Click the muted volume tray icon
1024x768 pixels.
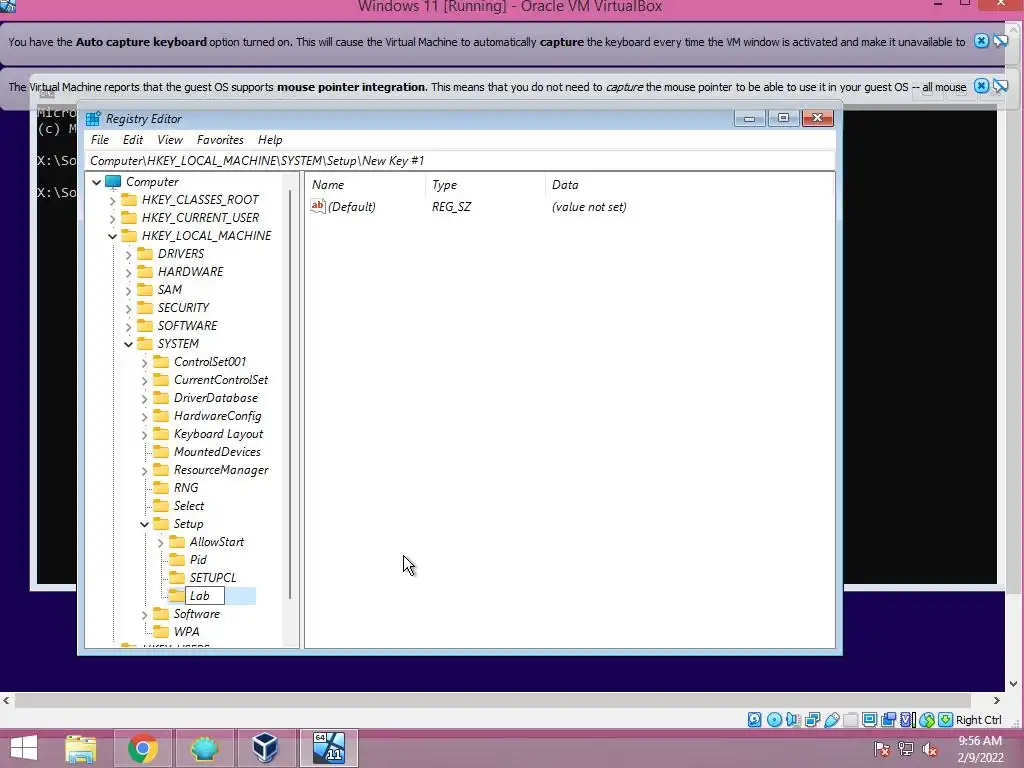coord(930,749)
